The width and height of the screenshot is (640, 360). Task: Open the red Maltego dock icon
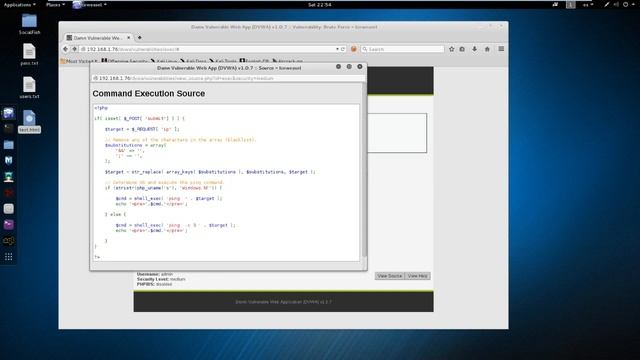point(9,193)
